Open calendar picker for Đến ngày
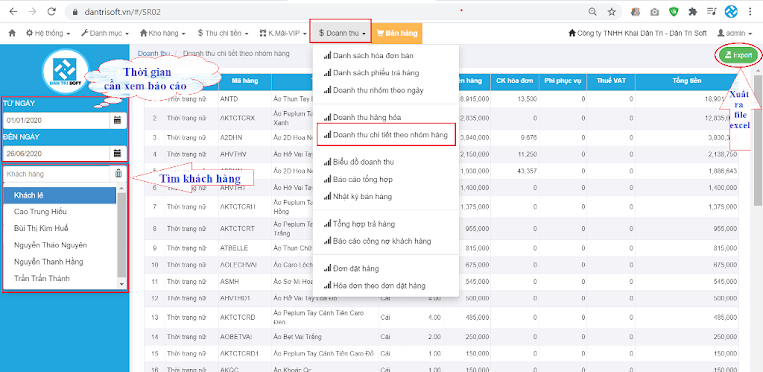This screenshot has width=763, height=372. coord(117,153)
